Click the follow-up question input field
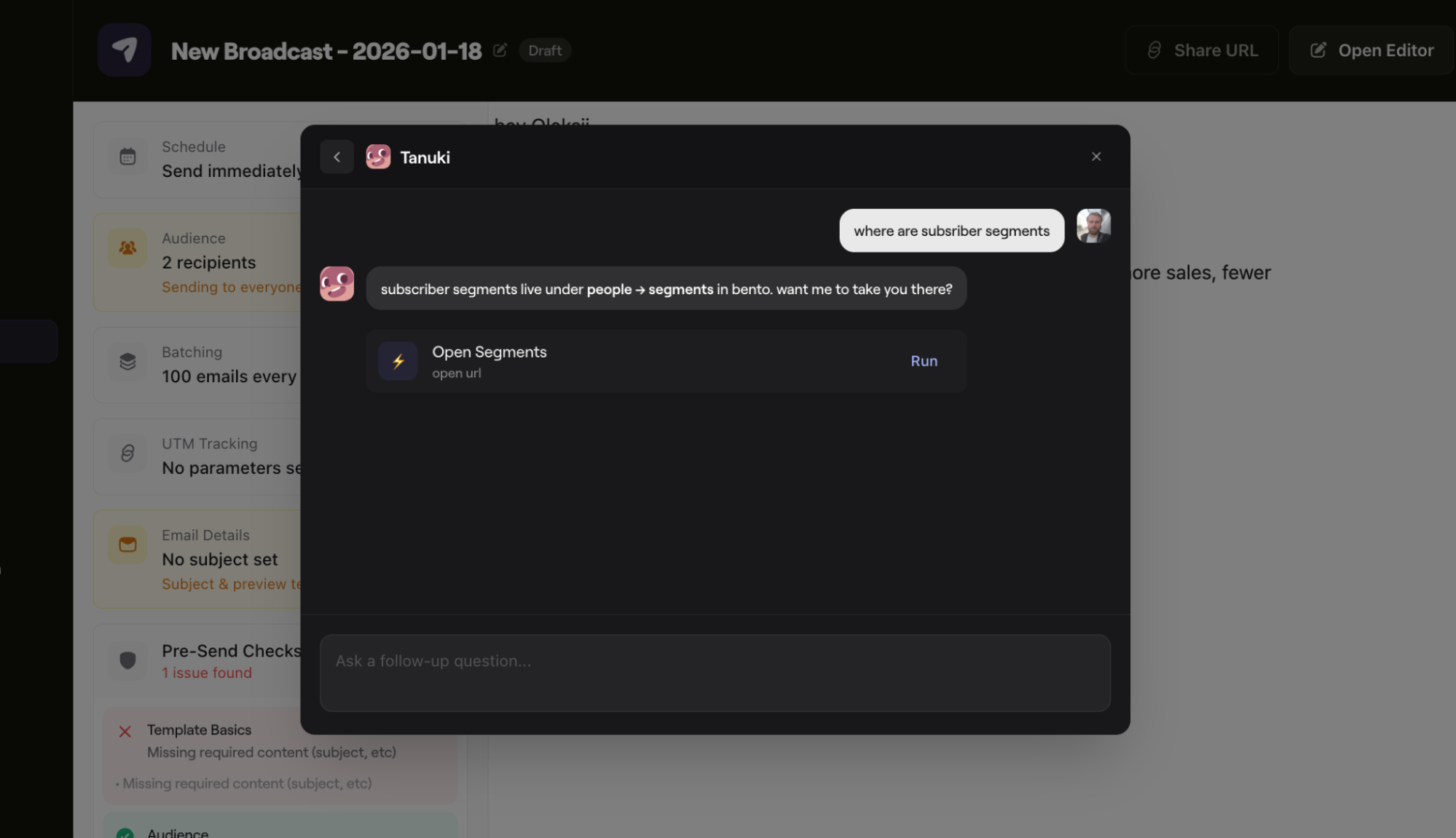Viewport: 1456px width, 838px height. pyautogui.click(x=715, y=673)
